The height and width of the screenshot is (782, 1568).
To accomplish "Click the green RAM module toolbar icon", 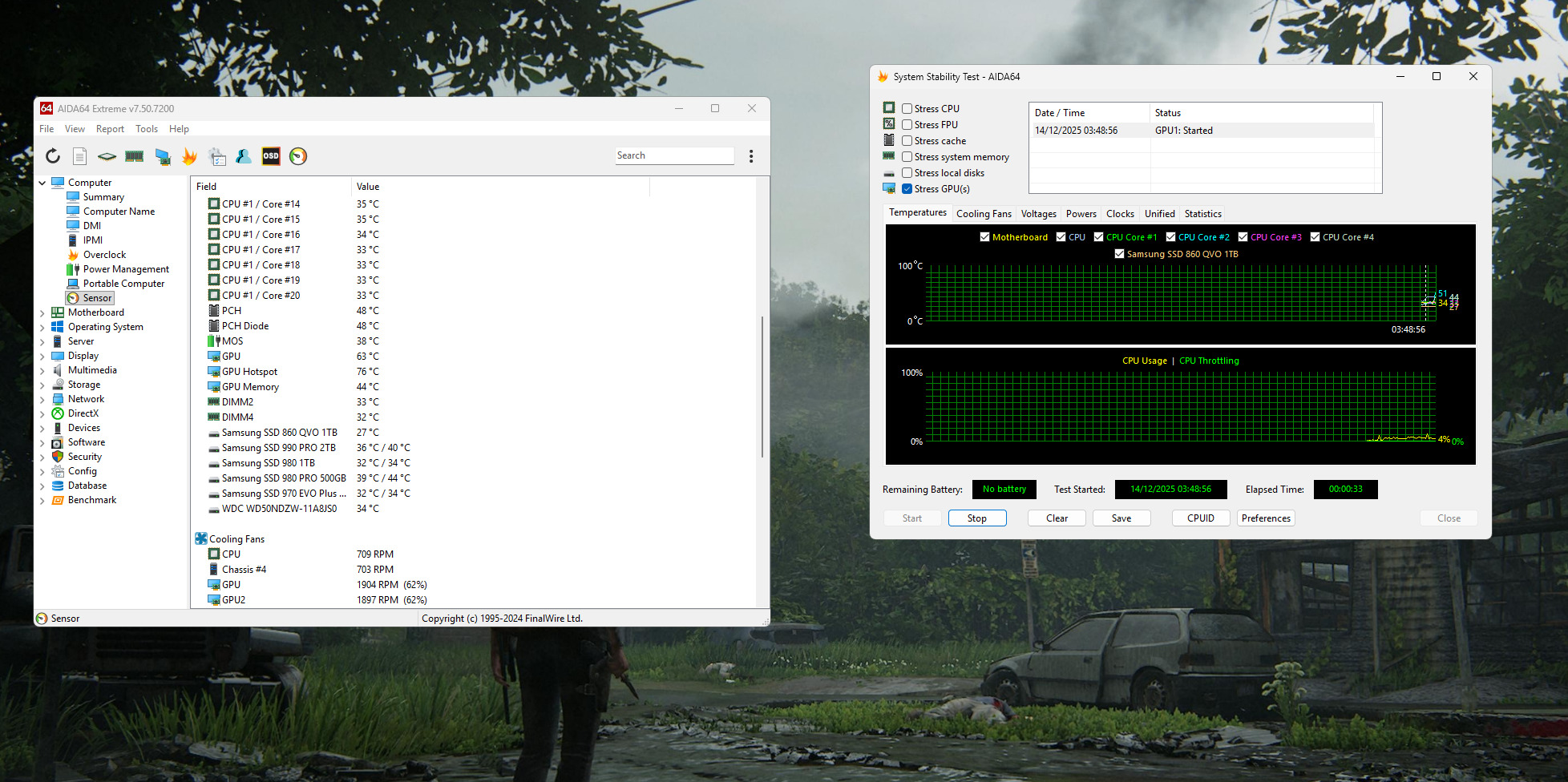I will click(x=134, y=156).
